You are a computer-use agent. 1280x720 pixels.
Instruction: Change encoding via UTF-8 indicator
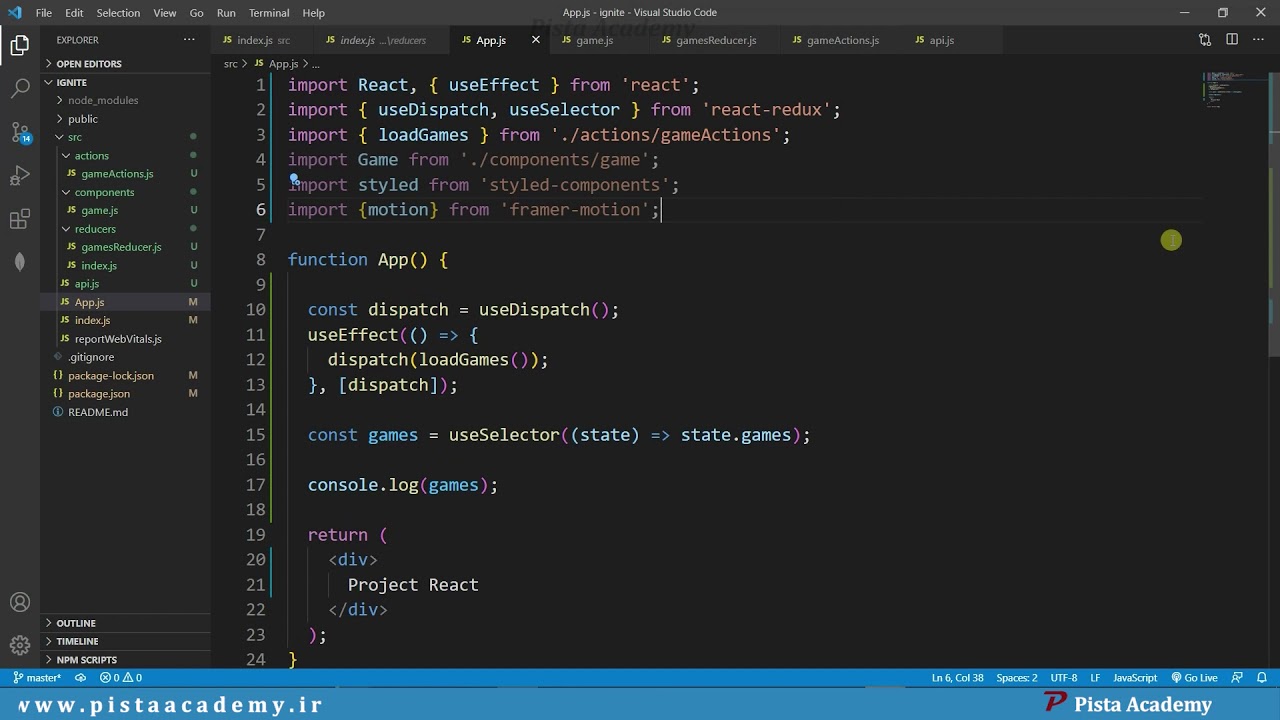1064,678
